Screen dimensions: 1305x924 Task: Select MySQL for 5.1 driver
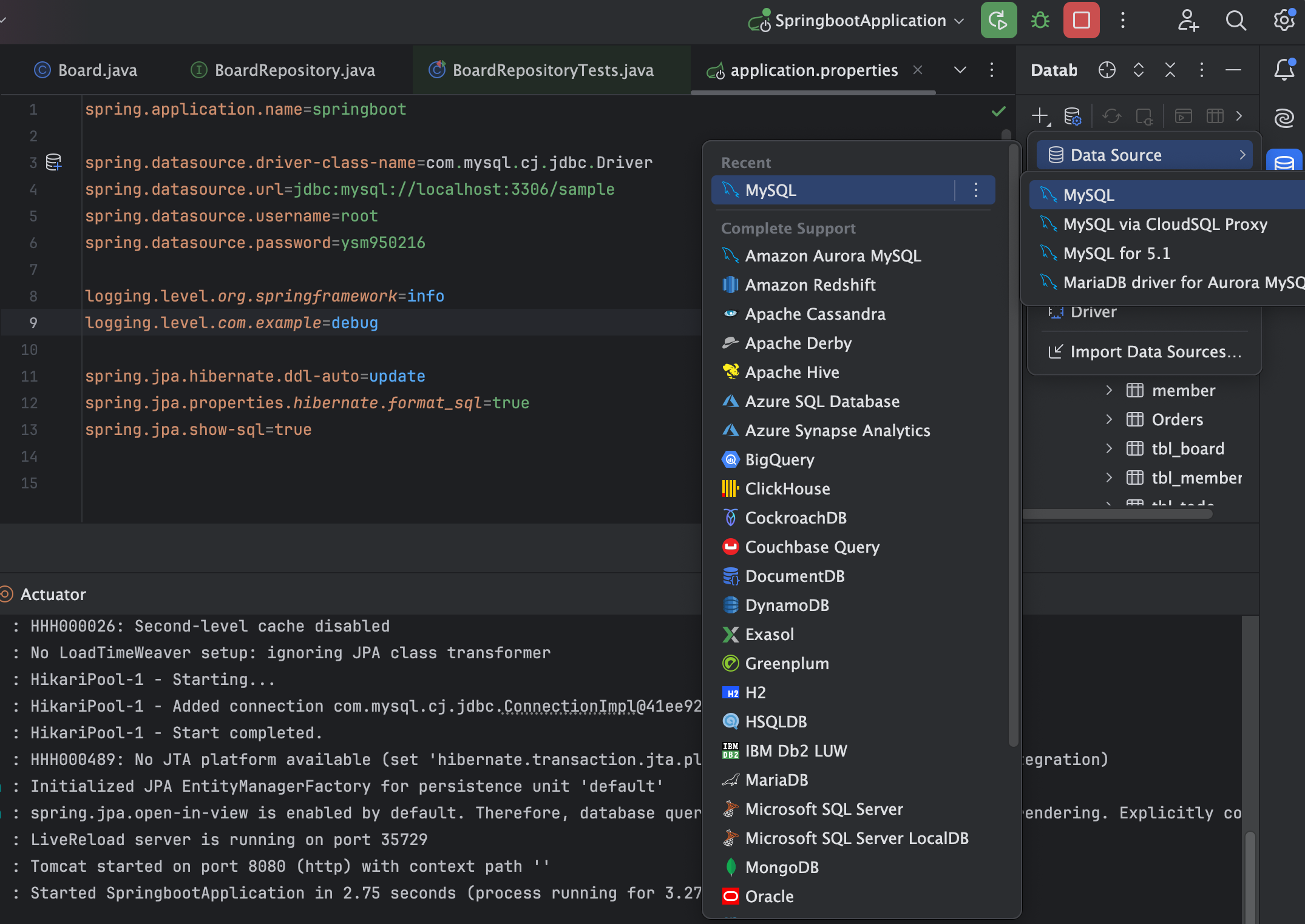tap(1116, 253)
